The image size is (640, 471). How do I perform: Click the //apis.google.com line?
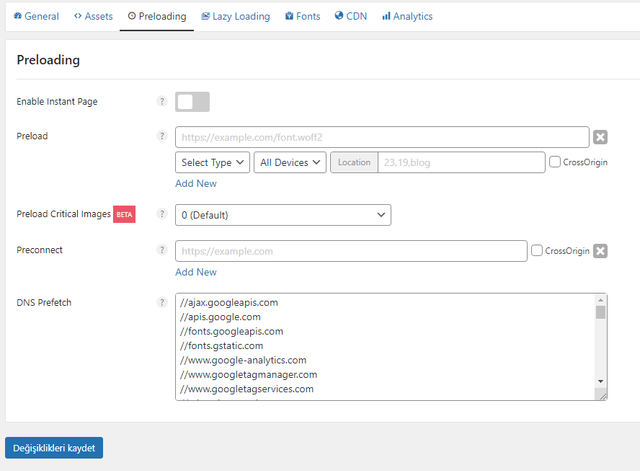[x=220, y=317]
